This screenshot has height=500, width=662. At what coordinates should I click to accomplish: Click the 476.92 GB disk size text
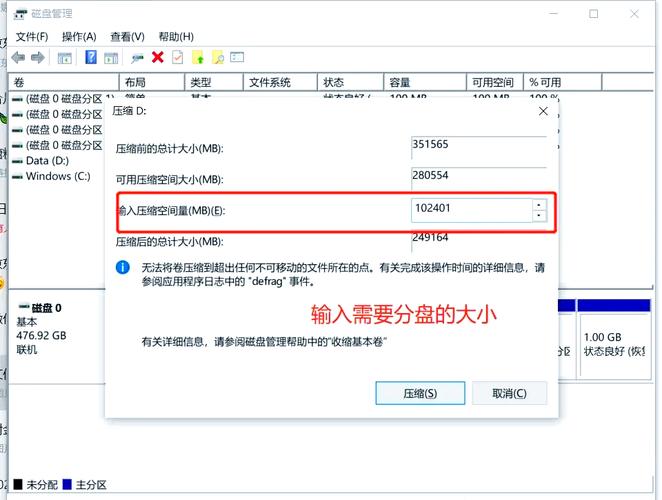click(41, 336)
